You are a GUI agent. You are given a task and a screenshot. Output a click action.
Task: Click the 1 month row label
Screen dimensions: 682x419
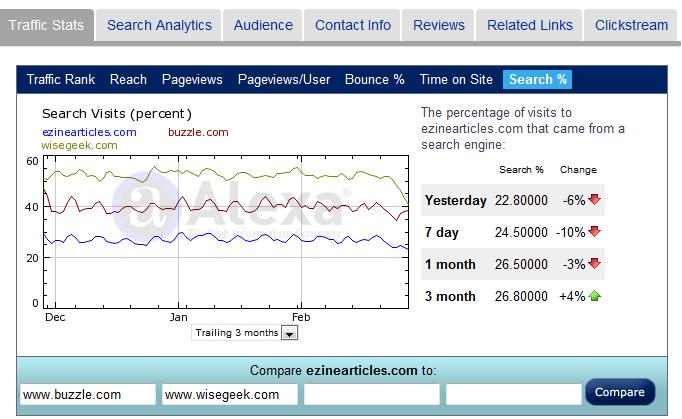[x=450, y=264]
